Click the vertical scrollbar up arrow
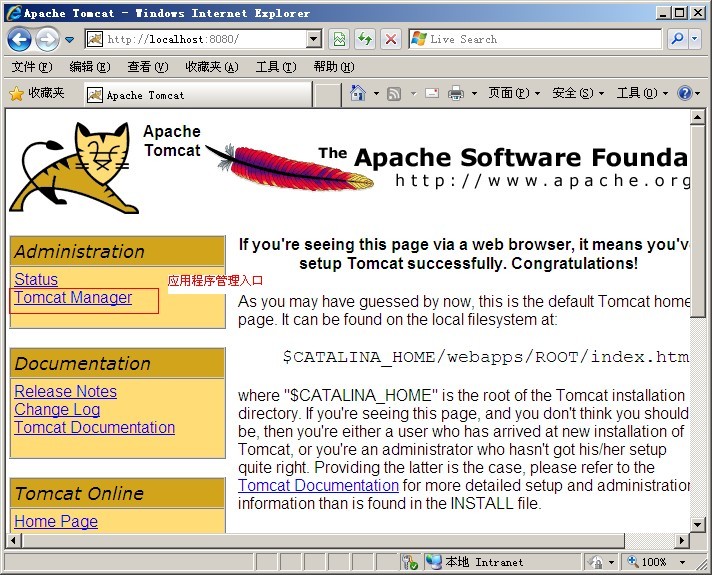712x575 pixels. coord(697,117)
